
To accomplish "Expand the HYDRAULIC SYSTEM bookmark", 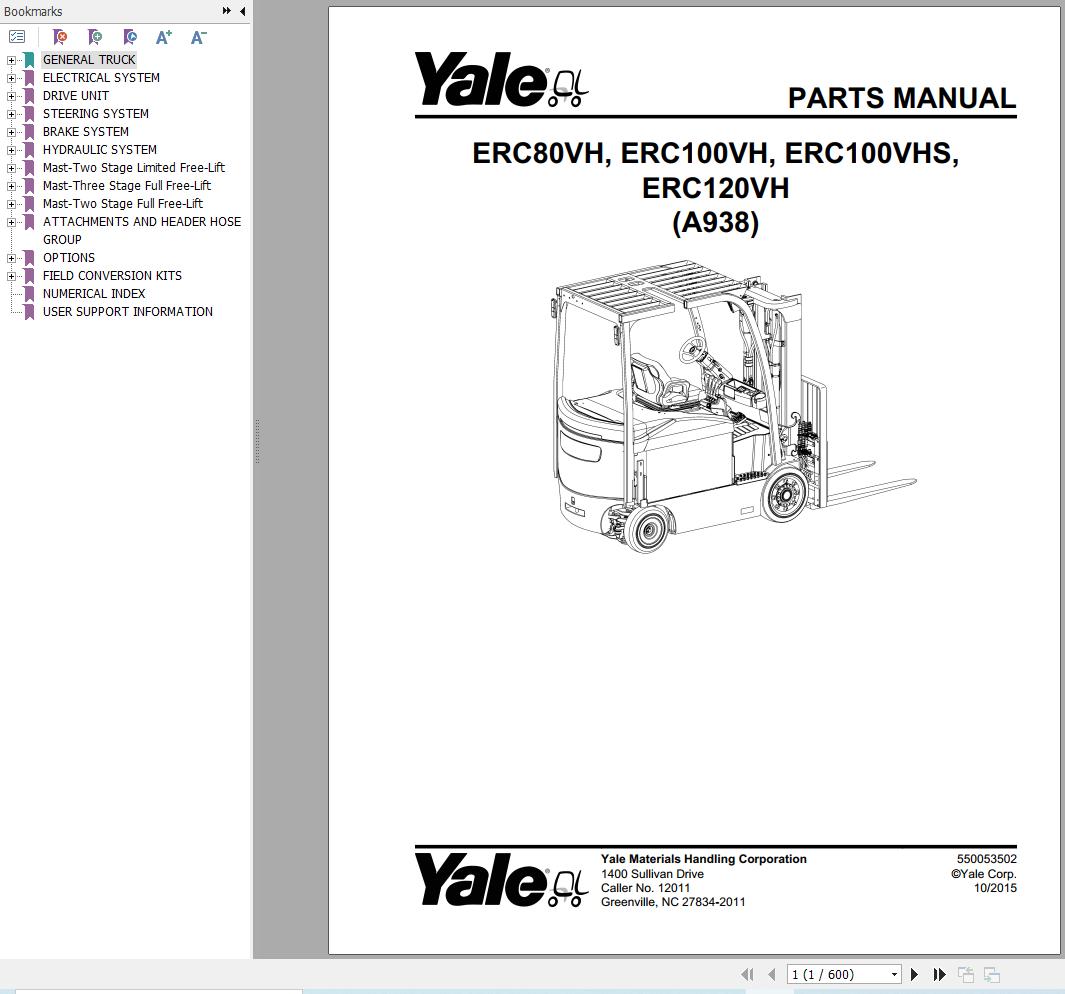I will pos(9,149).
